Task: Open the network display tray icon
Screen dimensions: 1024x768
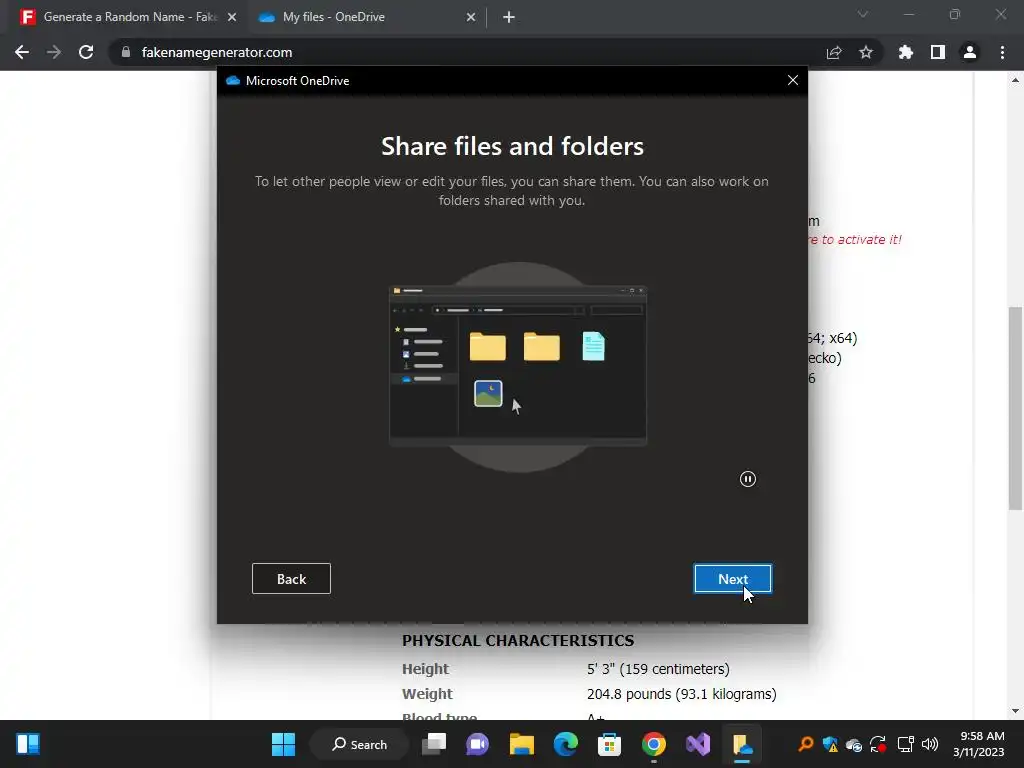Action: point(905,744)
